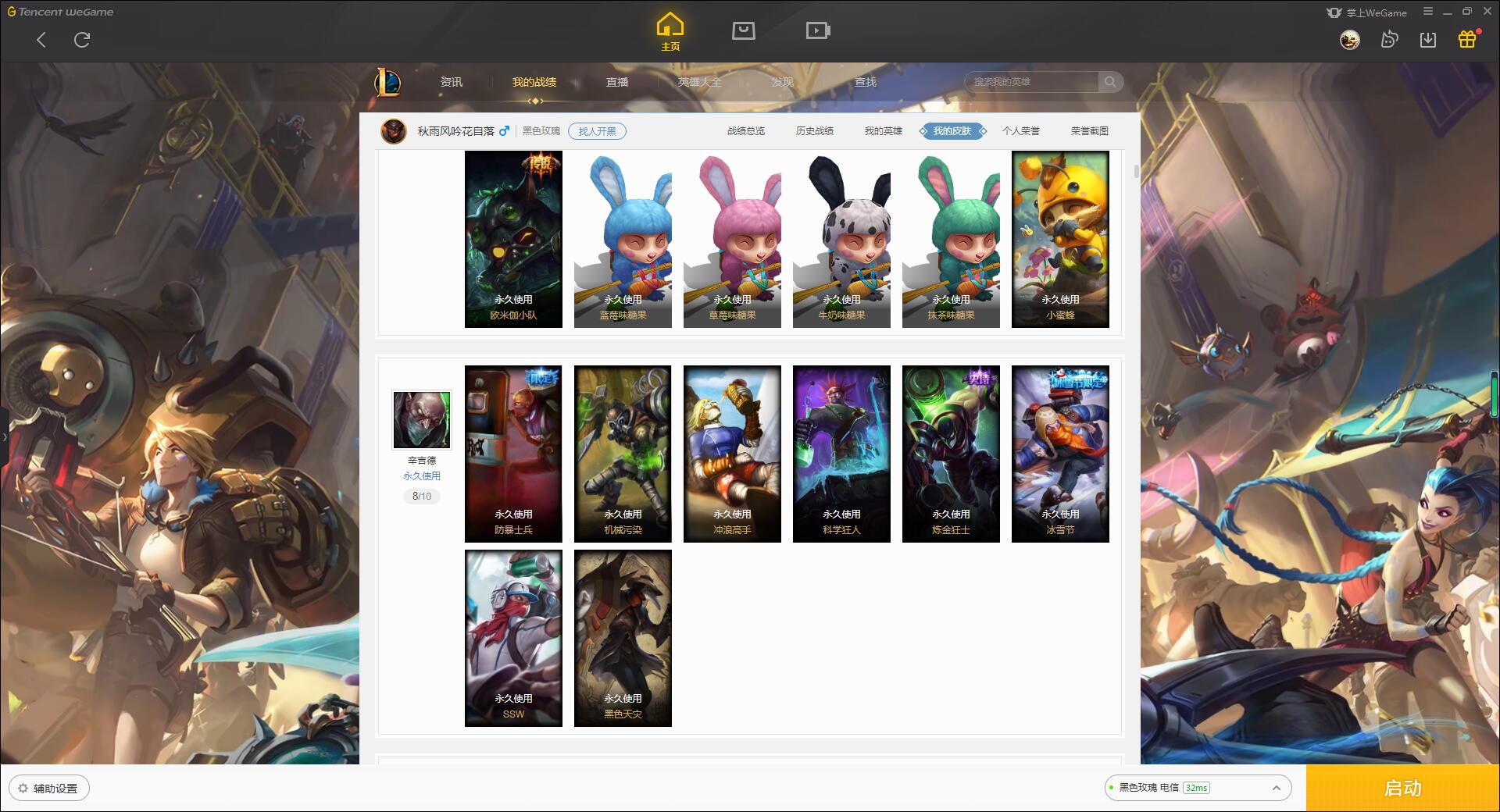The height and width of the screenshot is (812, 1500).
Task: Open the 科学狂人 skin card
Action: point(841,454)
